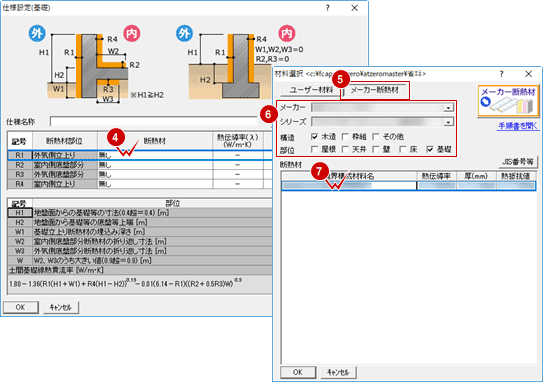Check the 屋根 part checkbox

(314, 149)
